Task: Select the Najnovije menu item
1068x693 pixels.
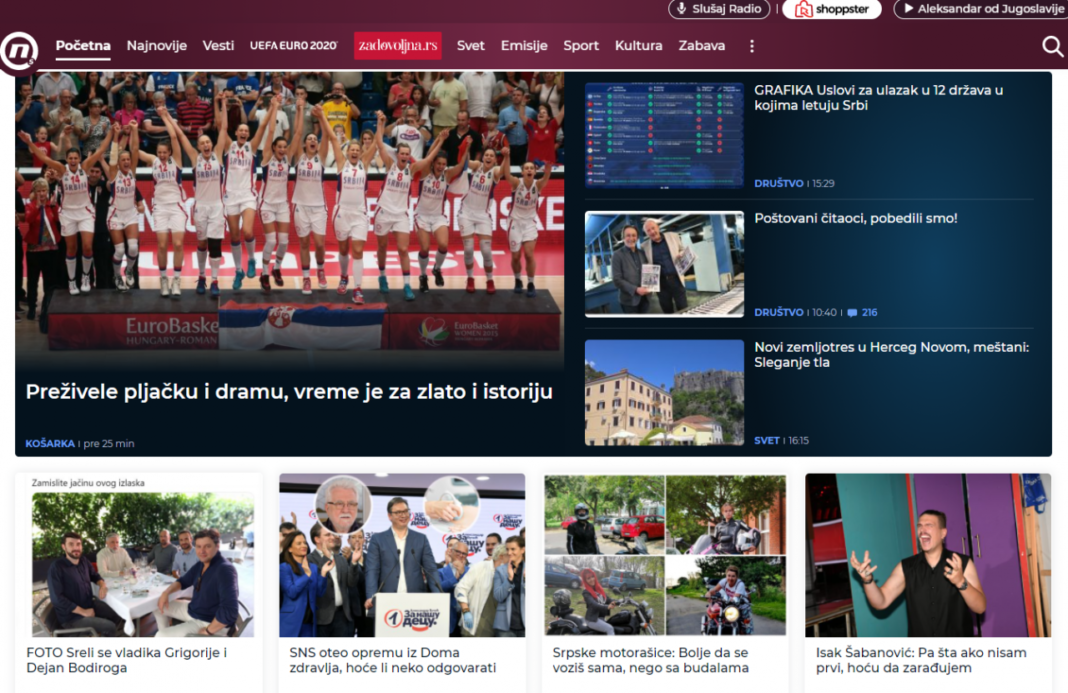Action: (x=156, y=46)
